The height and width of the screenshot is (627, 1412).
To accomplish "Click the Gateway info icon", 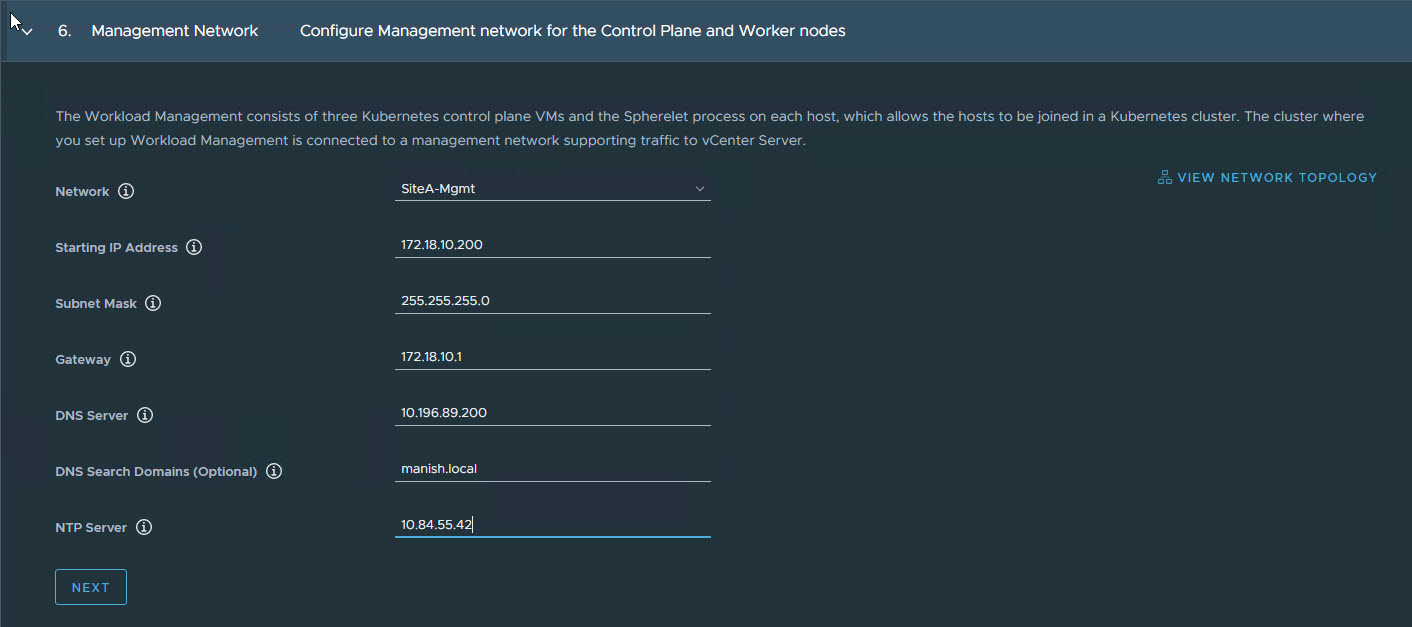I will coord(128,359).
